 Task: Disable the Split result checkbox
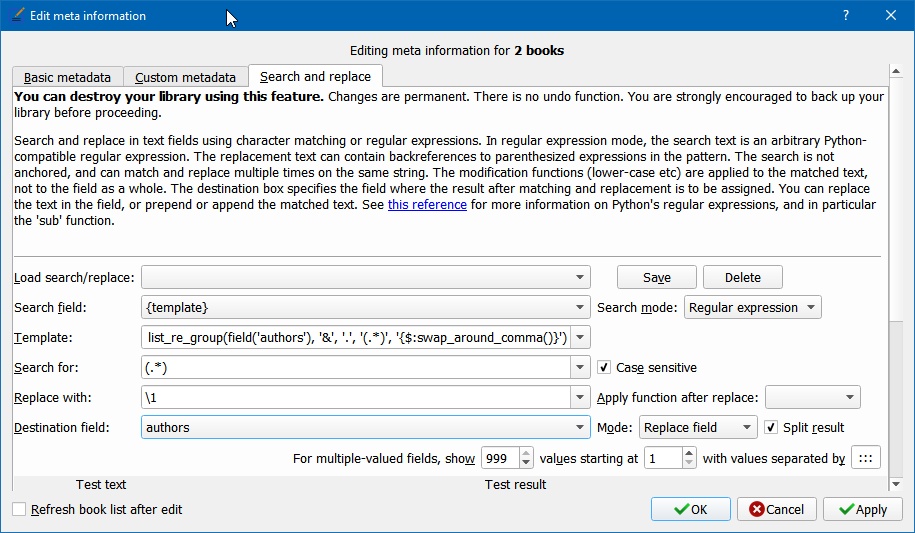coord(771,428)
